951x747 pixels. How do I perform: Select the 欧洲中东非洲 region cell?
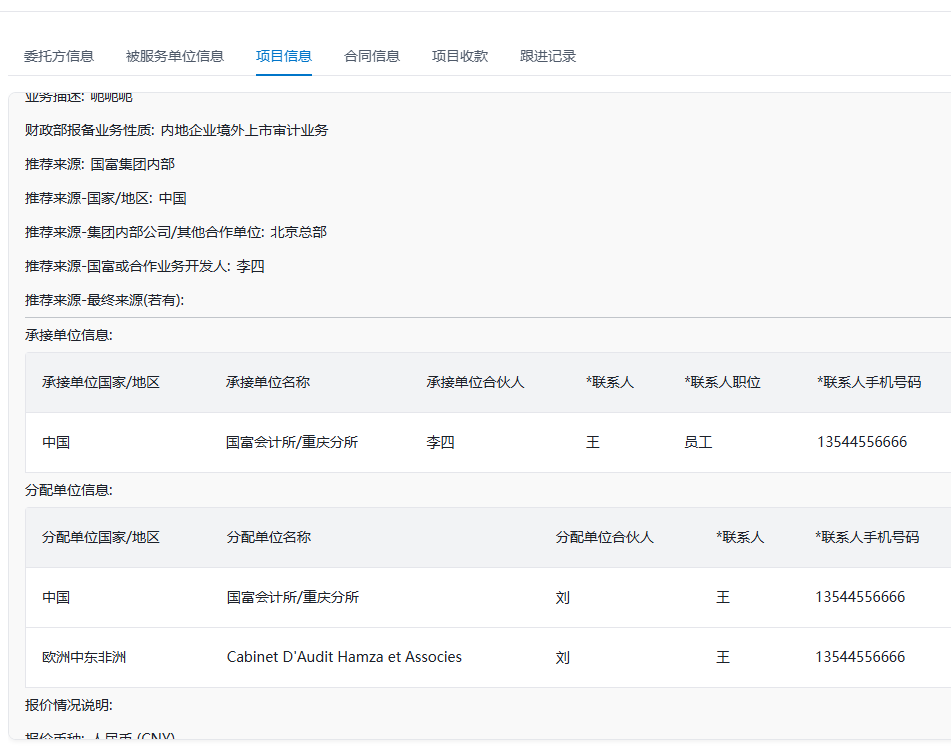click(x=84, y=657)
